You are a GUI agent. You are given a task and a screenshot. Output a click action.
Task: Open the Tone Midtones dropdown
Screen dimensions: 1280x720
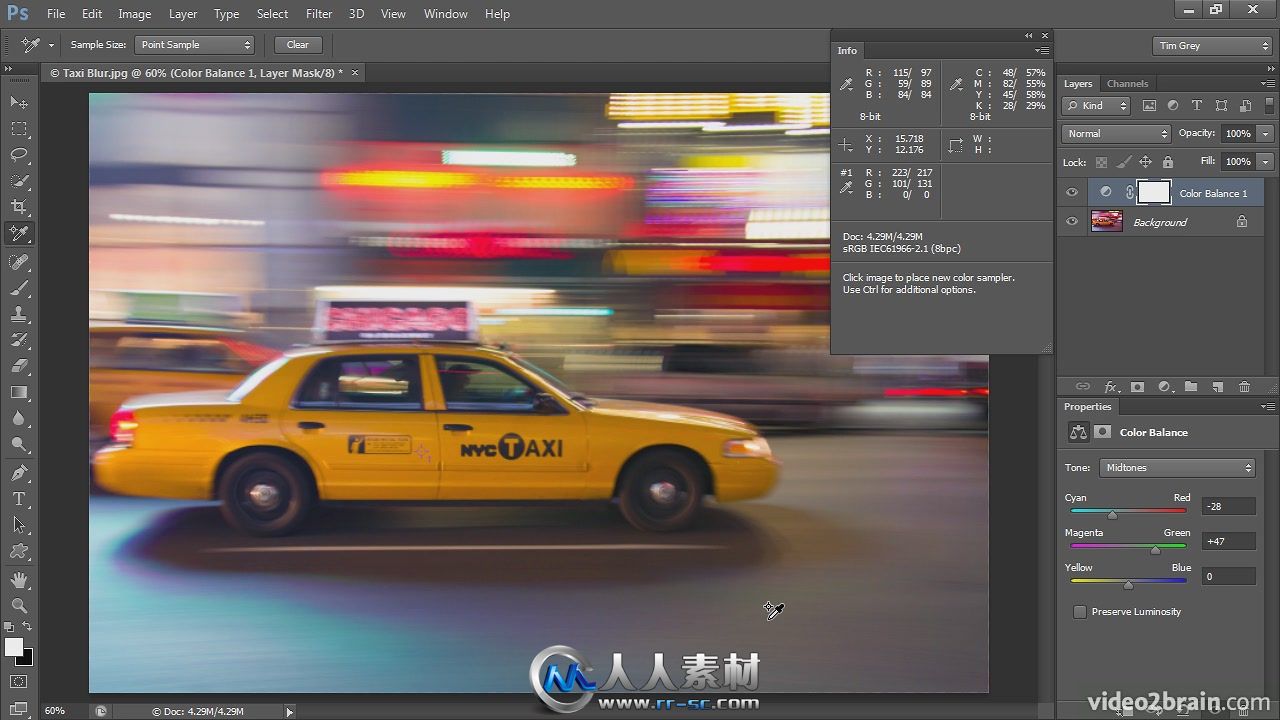[x=1177, y=468]
